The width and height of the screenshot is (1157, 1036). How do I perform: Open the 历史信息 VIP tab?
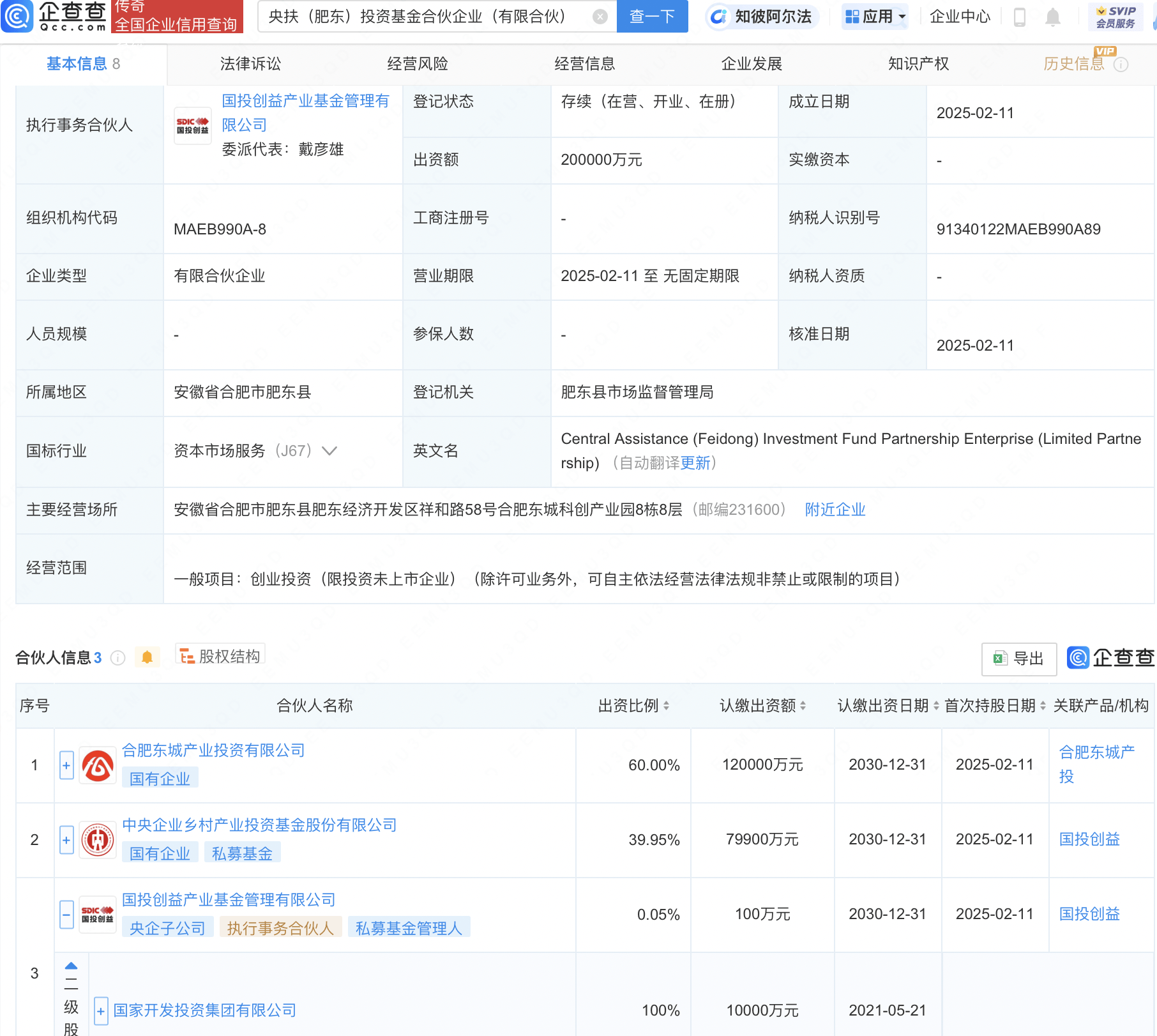[x=1074, y=64]
